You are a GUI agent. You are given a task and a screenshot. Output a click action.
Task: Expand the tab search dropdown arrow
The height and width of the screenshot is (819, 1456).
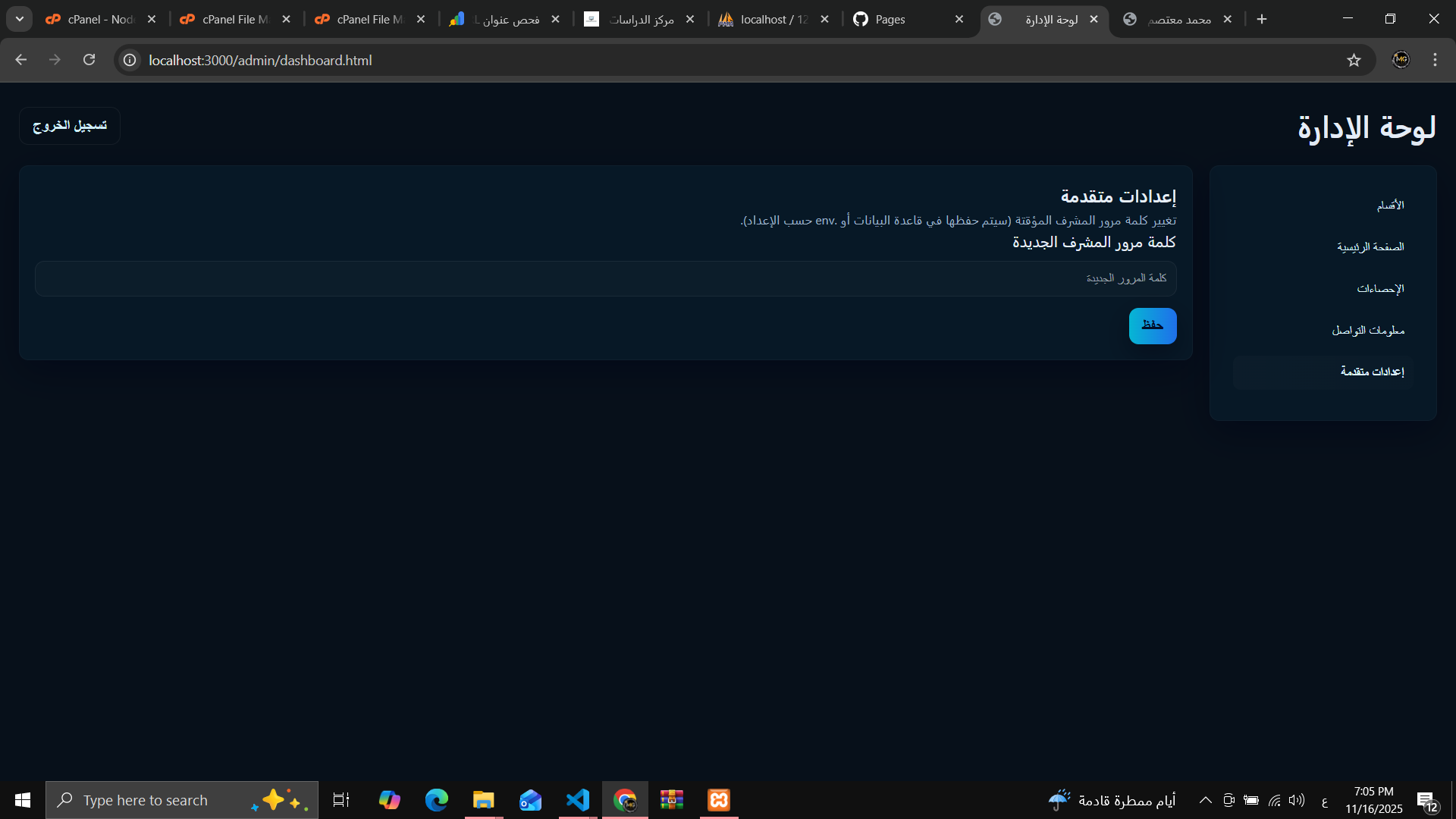click(x=20, y=19)
